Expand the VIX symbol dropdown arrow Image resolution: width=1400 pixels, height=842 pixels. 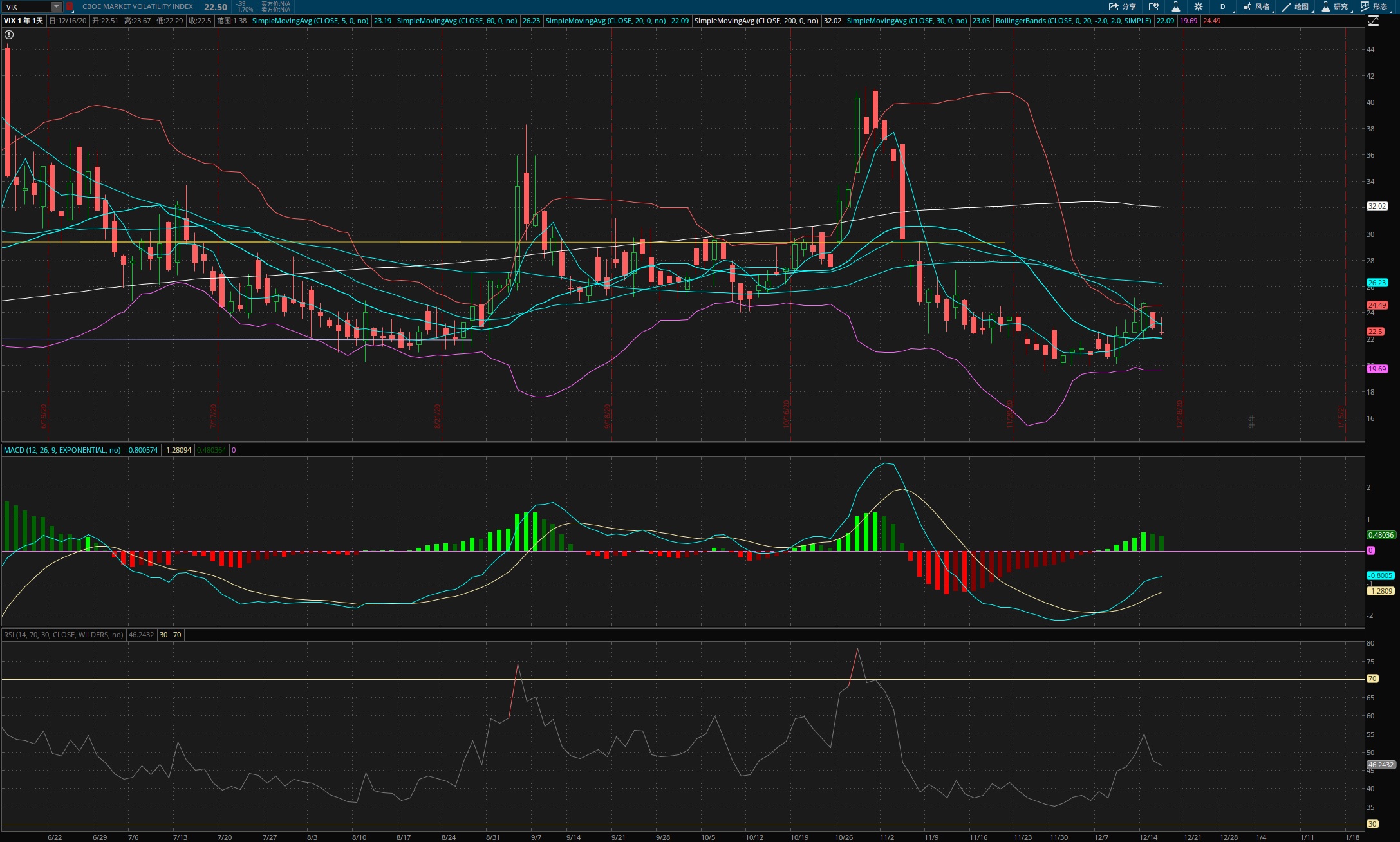pyautogui.click(x=57, y=6)
